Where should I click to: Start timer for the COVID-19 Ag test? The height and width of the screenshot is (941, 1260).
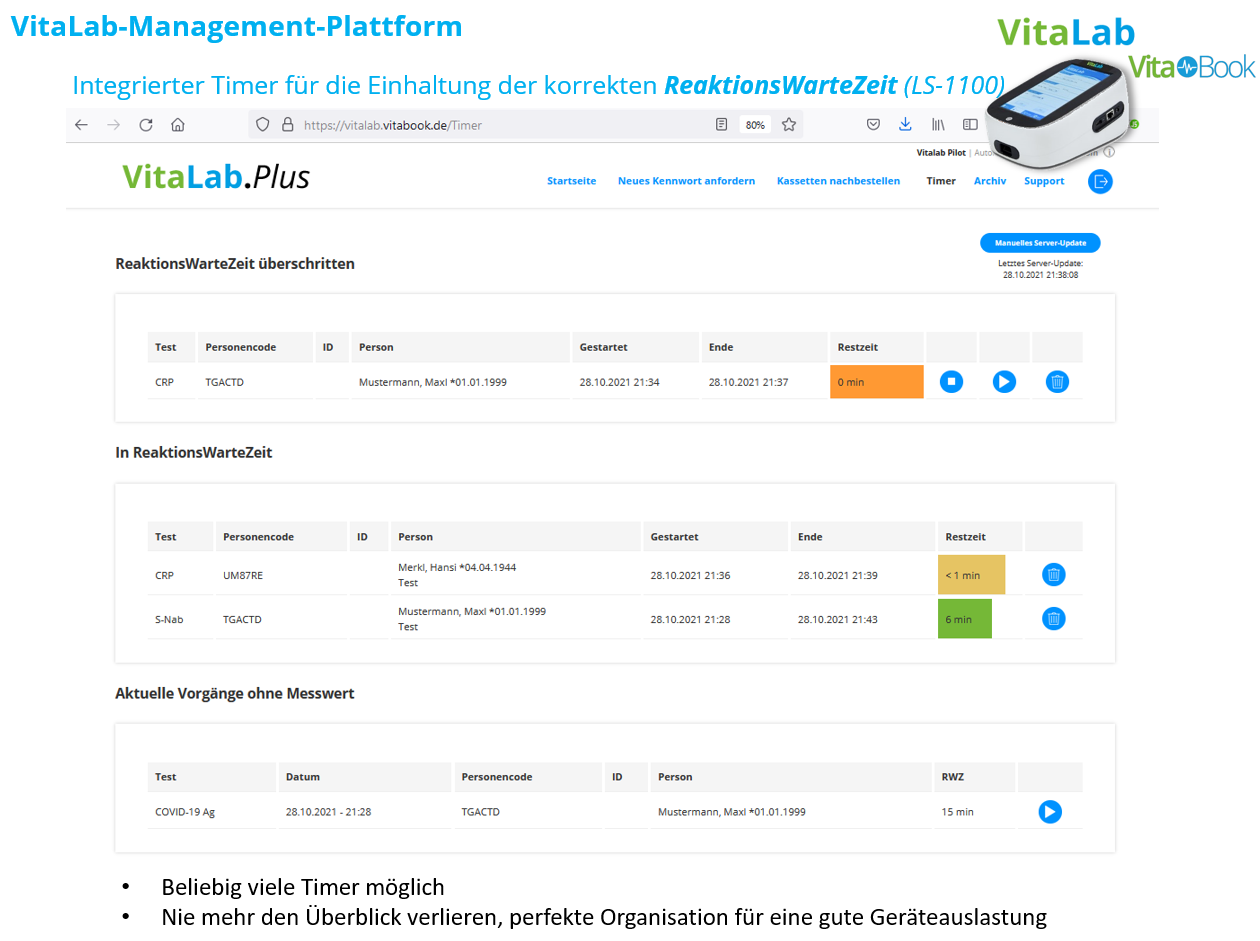[1049, 812]
